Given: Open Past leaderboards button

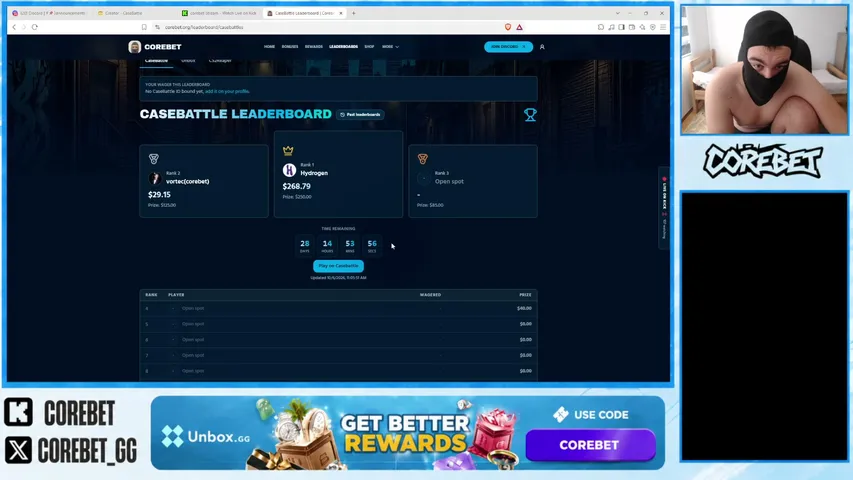Looking at the screenshot, I should (x=360, y=115).
